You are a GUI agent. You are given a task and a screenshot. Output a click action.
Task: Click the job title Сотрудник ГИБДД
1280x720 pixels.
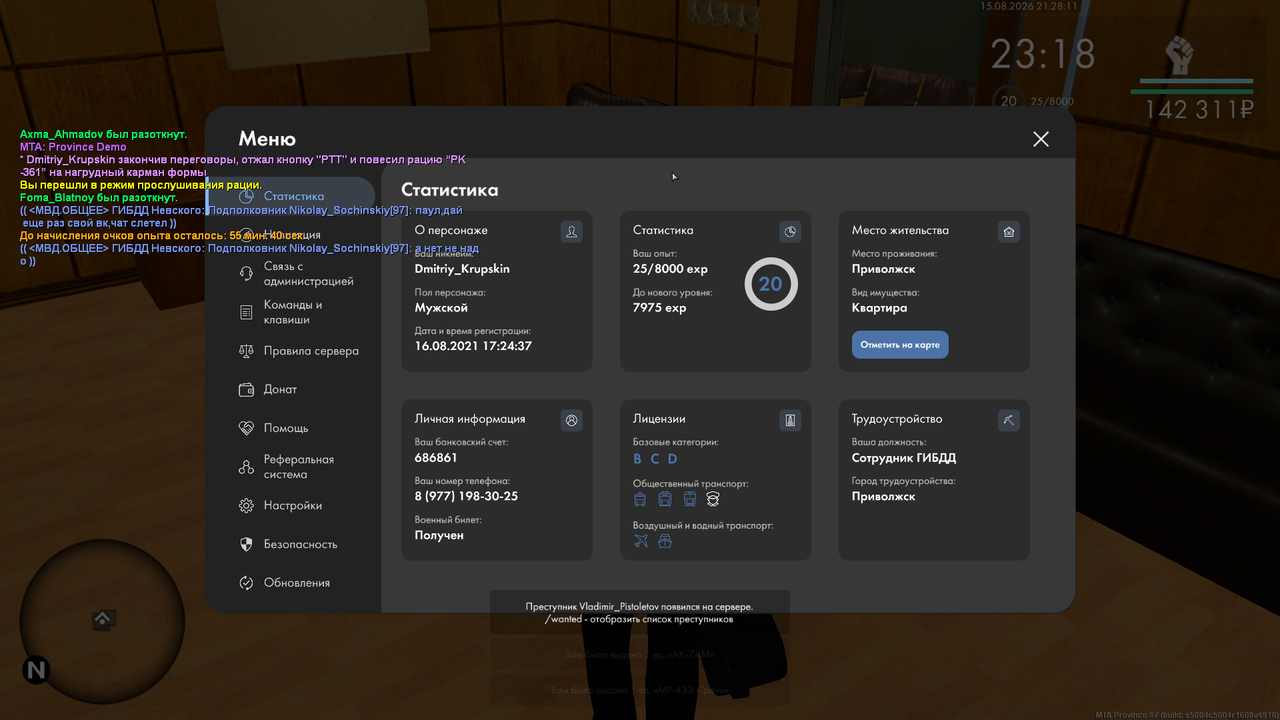904,458
